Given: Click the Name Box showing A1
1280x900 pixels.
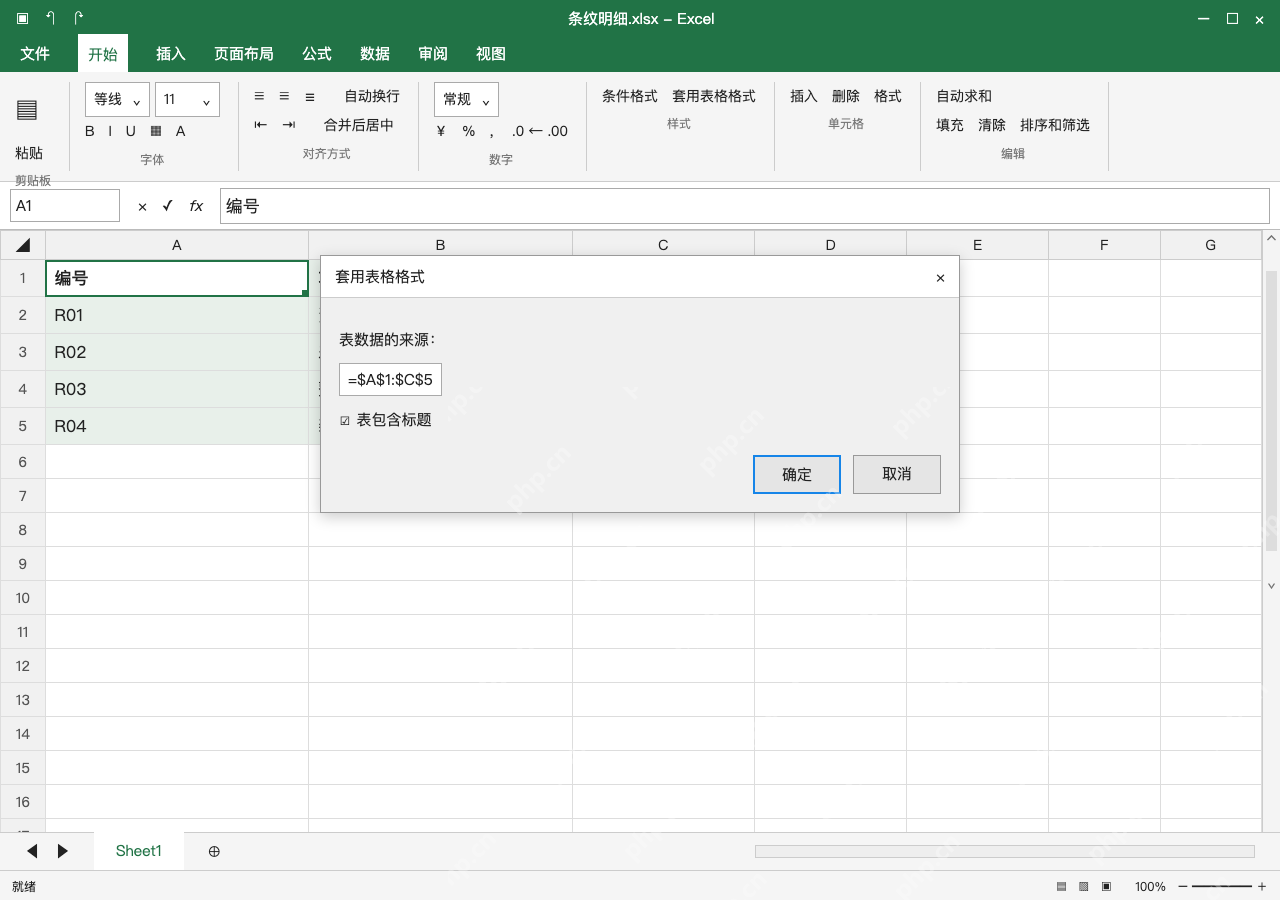Looking at the screenshot, I should tap(65, 206).
